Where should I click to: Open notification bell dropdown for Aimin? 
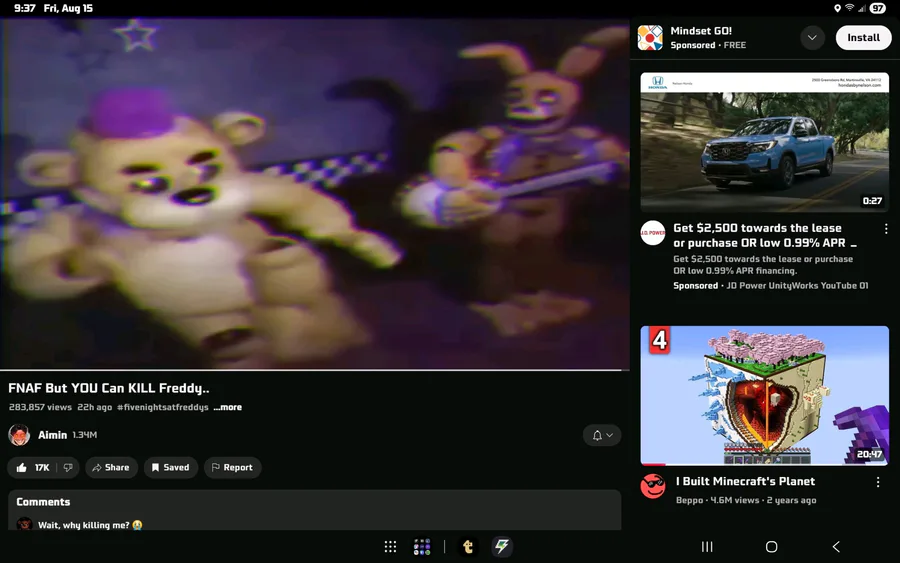tap(602, 435)
